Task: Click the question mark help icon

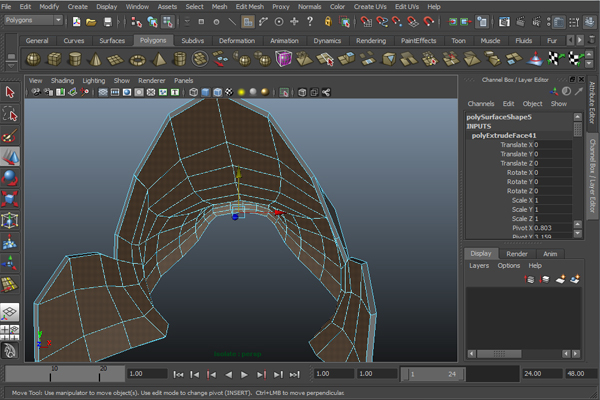Action: (x=310, y=21)
